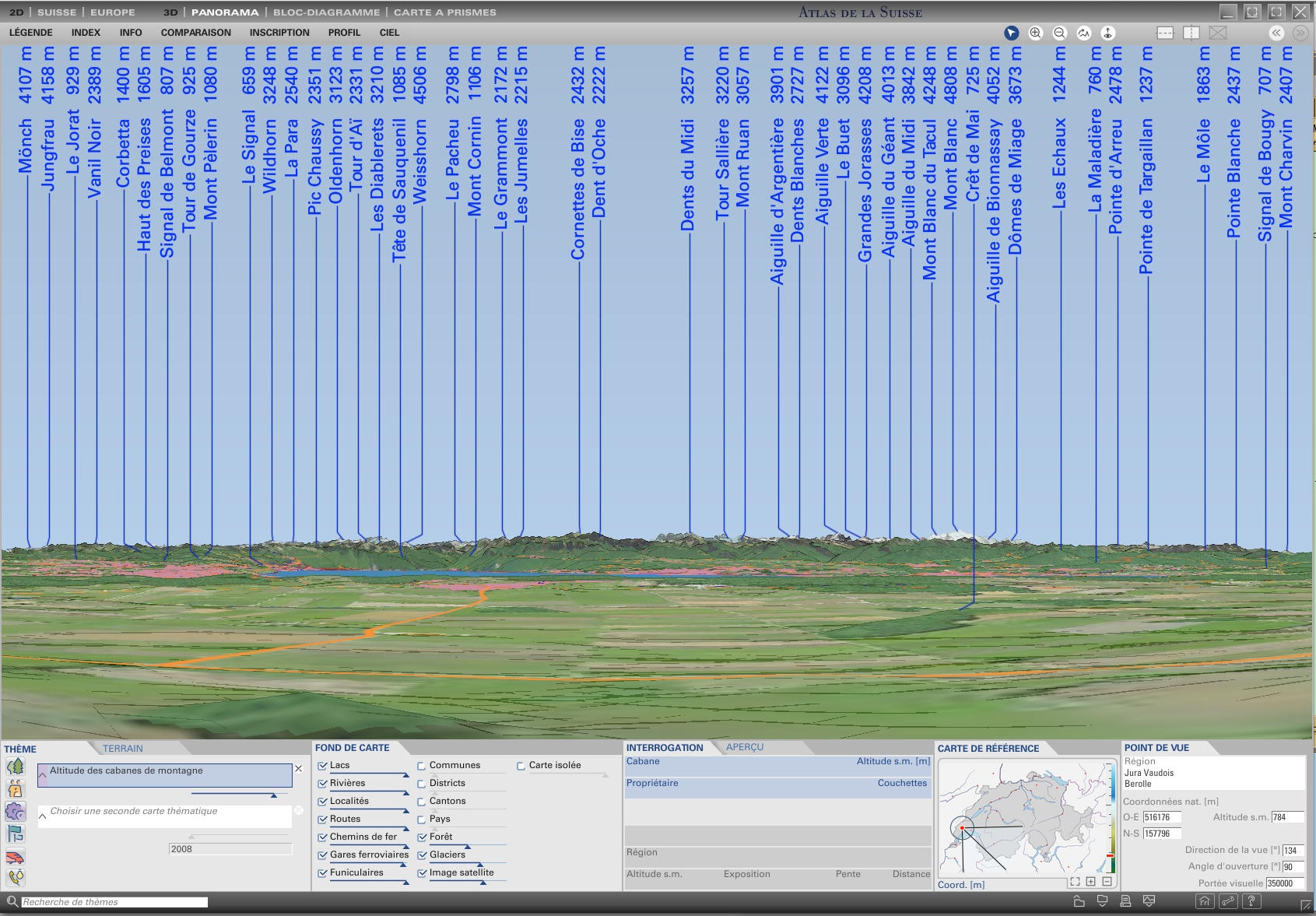Open the transport theme with train icon

[x=15, y=857]
